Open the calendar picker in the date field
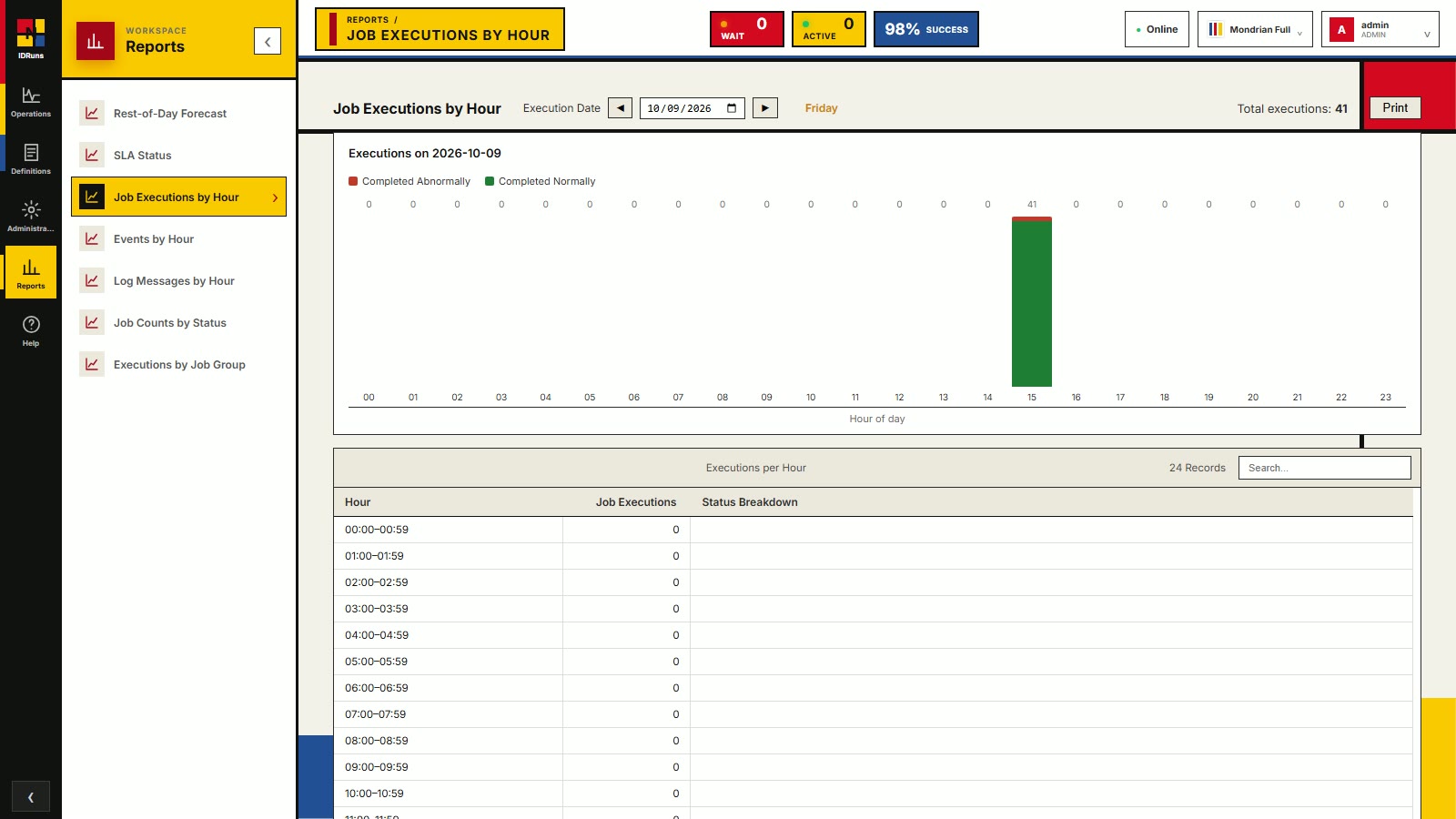Viewport: 1456px width, 819px height. click(732, 108)
